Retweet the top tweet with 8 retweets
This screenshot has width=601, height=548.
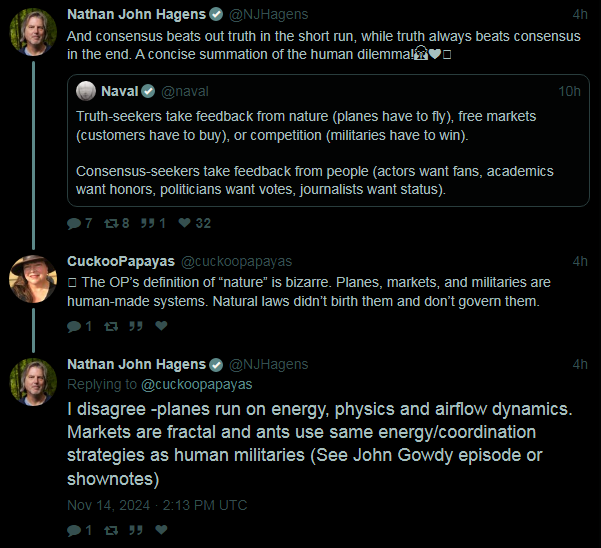tap(111, 223)
